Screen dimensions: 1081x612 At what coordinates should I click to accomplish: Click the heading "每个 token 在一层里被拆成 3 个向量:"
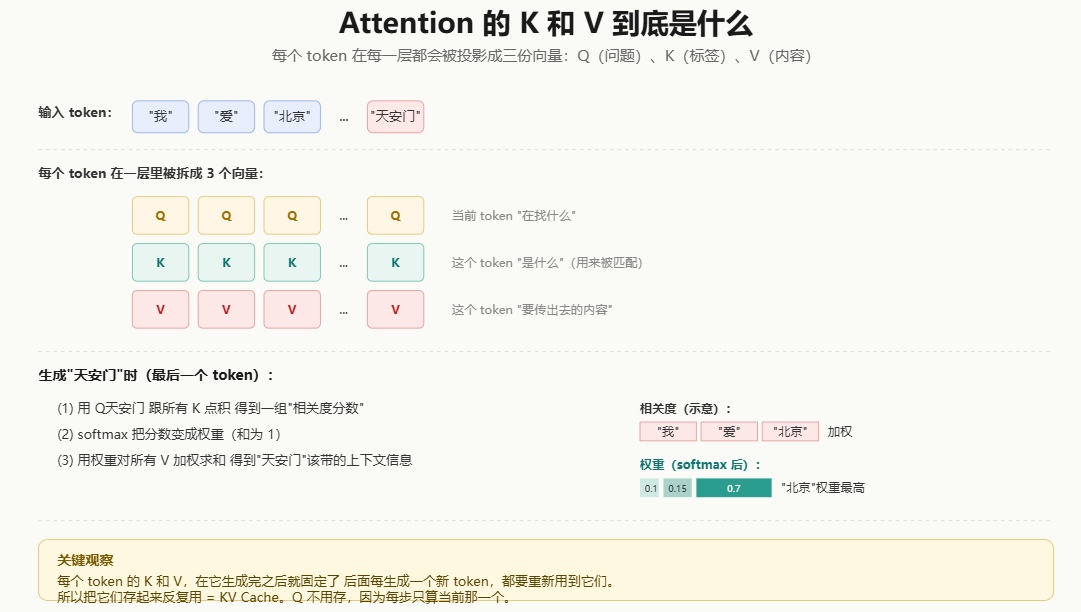(x=151, y=174)
